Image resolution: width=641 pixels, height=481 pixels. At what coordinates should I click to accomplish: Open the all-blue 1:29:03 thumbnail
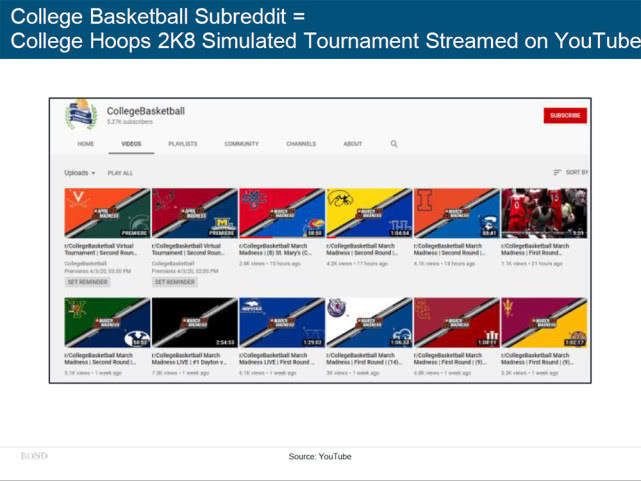pos(282,322)
